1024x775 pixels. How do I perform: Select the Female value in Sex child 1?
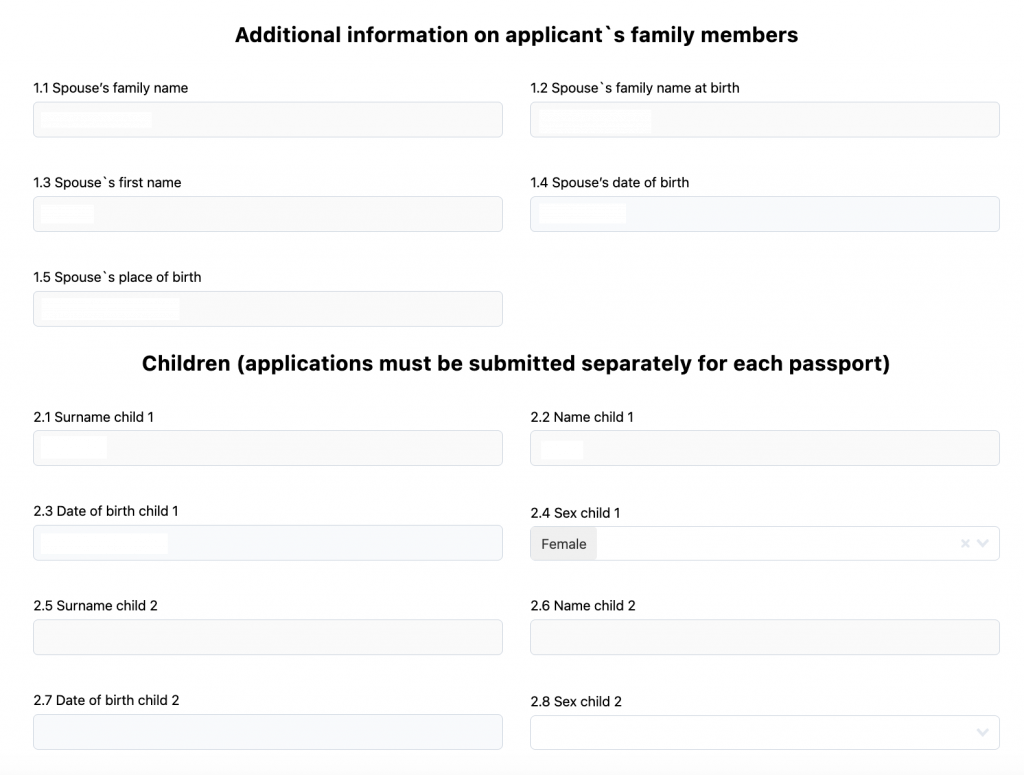coord(564,544)
